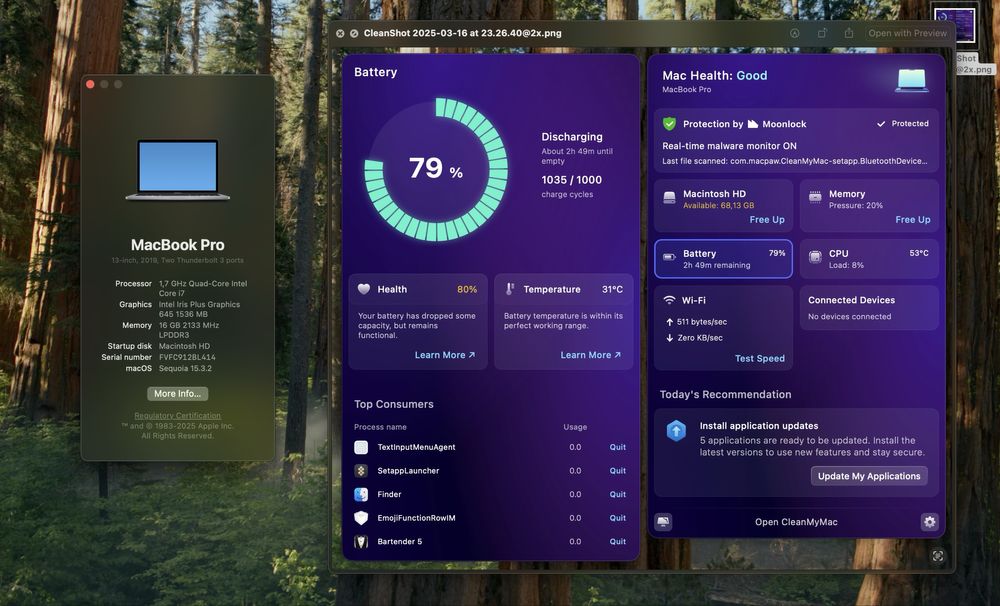Click the Open with Preview button
Screen dimensions: 1000x606
click(x=908, y=33)
